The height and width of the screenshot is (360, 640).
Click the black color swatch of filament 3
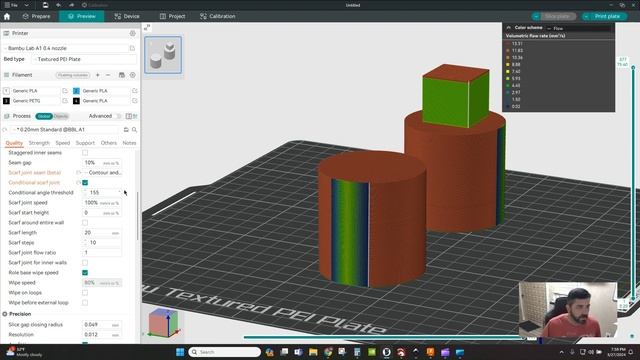6,100
